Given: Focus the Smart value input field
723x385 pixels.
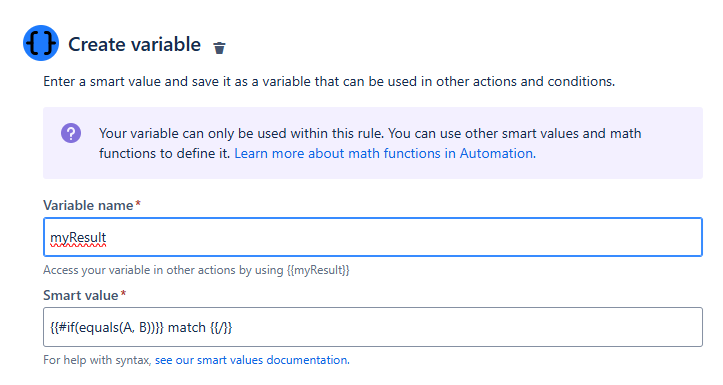Looking at the screenshot, I should pyautogui.click(x=373, y=327).
